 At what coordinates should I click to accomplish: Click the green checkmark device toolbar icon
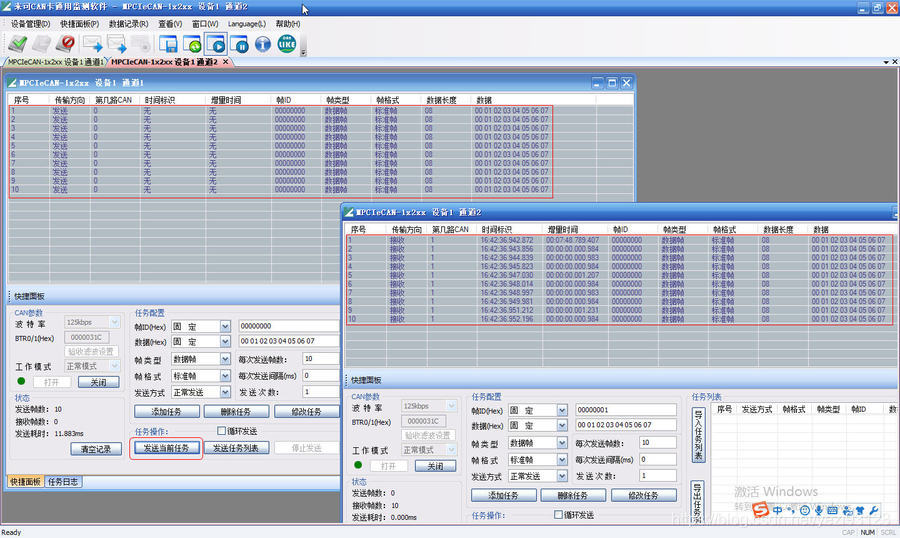pyautogui.click(x=17, y=44)
